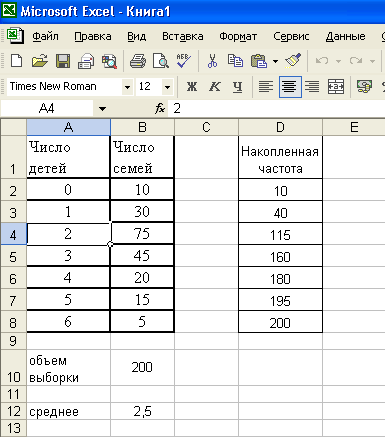The height and width of the screenshot is (437, 385).
Task: Click the E-mail envelope toolbar icon
Action: click(86, 61)
